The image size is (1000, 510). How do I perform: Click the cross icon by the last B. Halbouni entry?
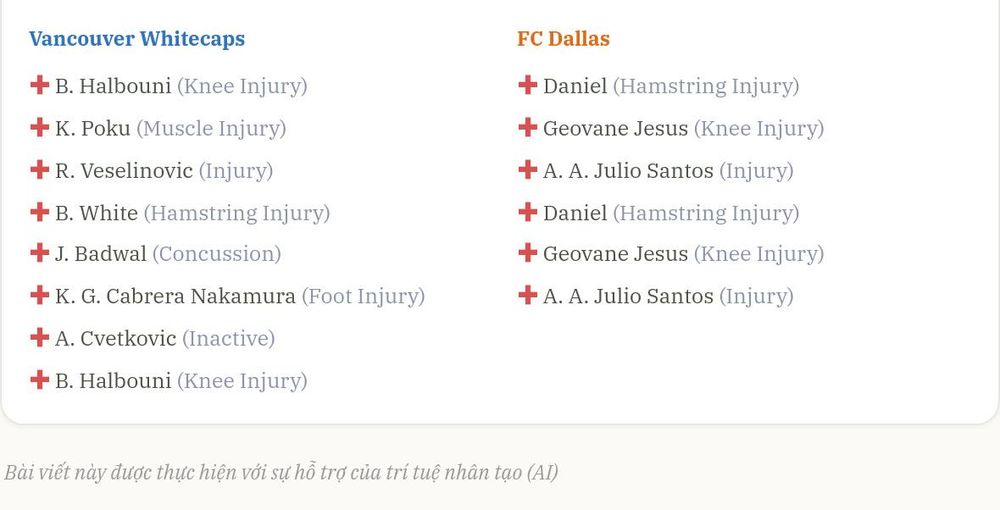pos(40,379)
